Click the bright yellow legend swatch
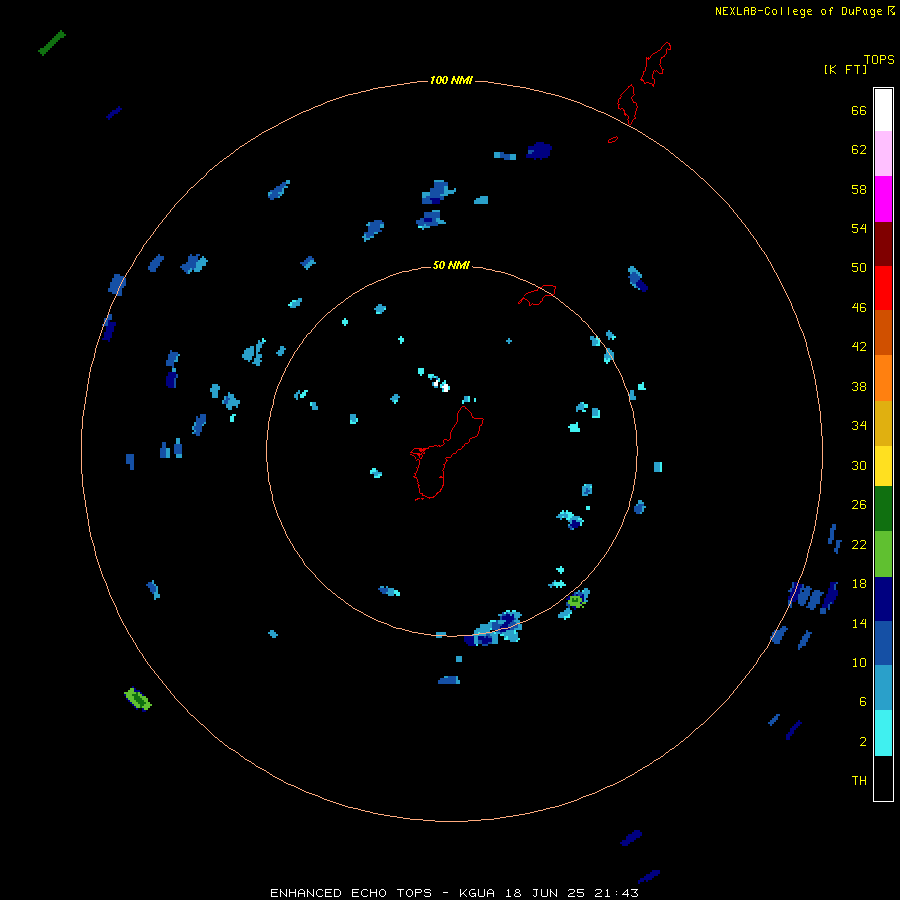 tap(883, 466)
